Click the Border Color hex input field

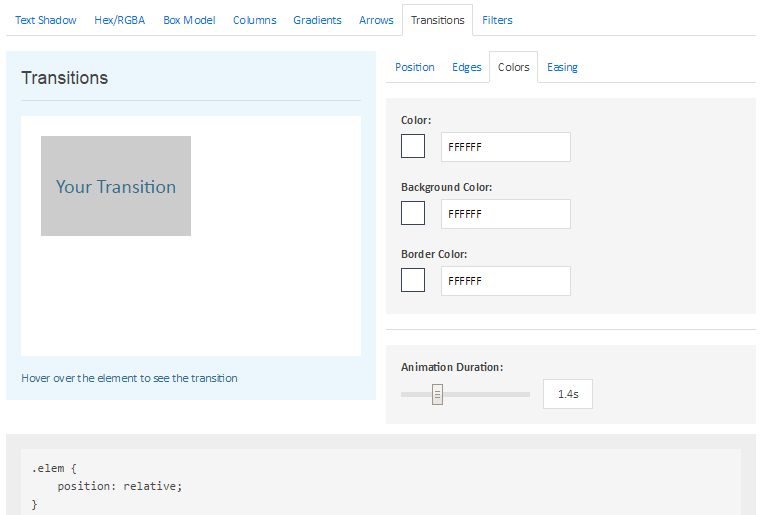click(506, 281)
